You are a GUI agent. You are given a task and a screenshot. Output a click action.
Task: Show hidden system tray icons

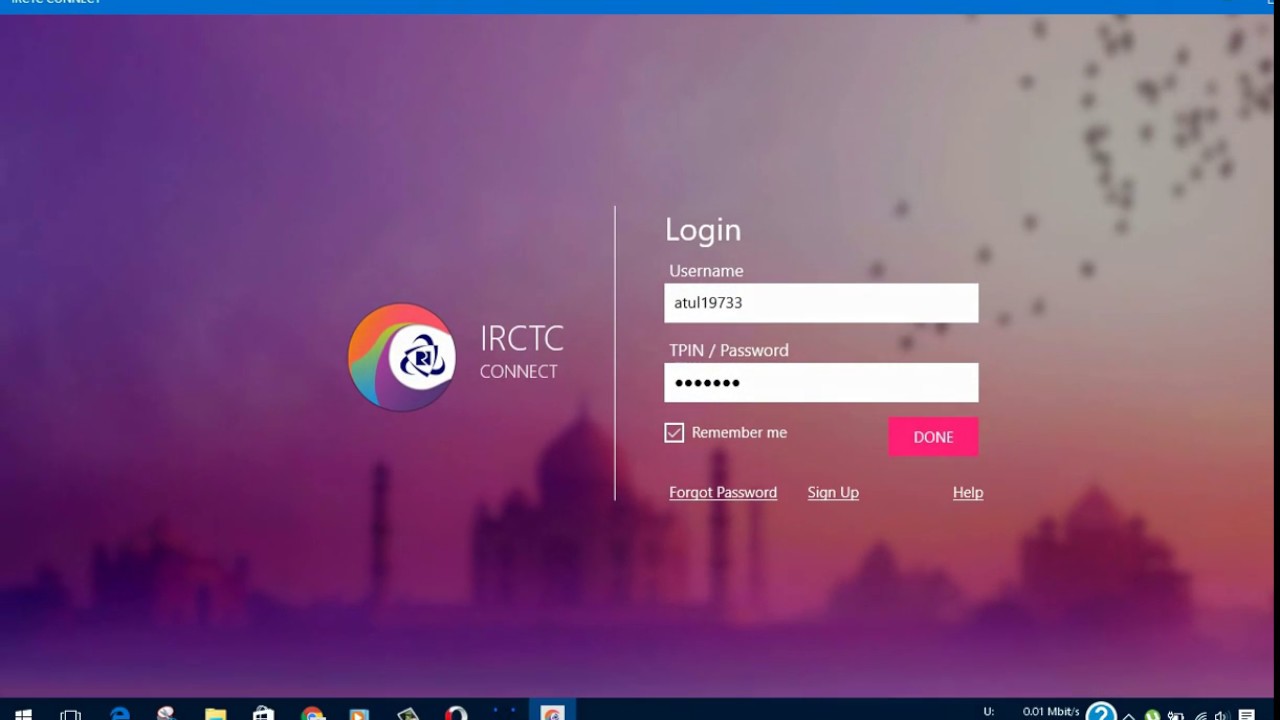coord(1130,714)
